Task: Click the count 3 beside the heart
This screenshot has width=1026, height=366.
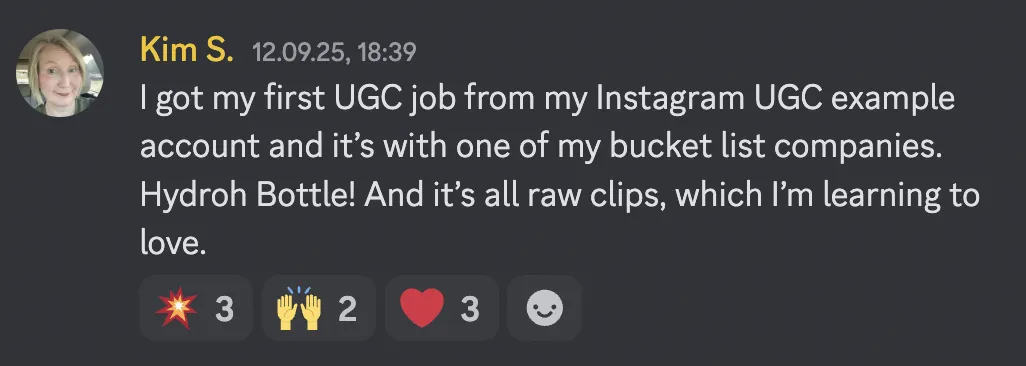Action: [x=470, y=308]
